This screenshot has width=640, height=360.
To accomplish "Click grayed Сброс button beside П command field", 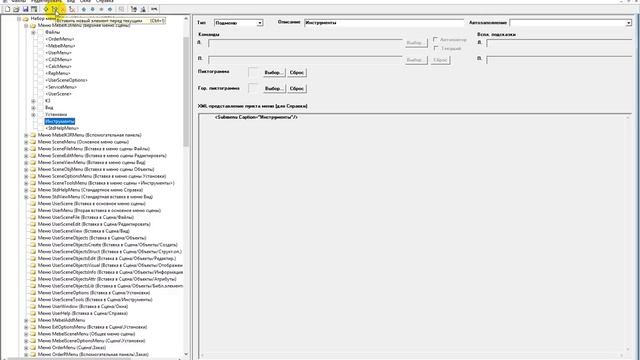I will (440, 60).
